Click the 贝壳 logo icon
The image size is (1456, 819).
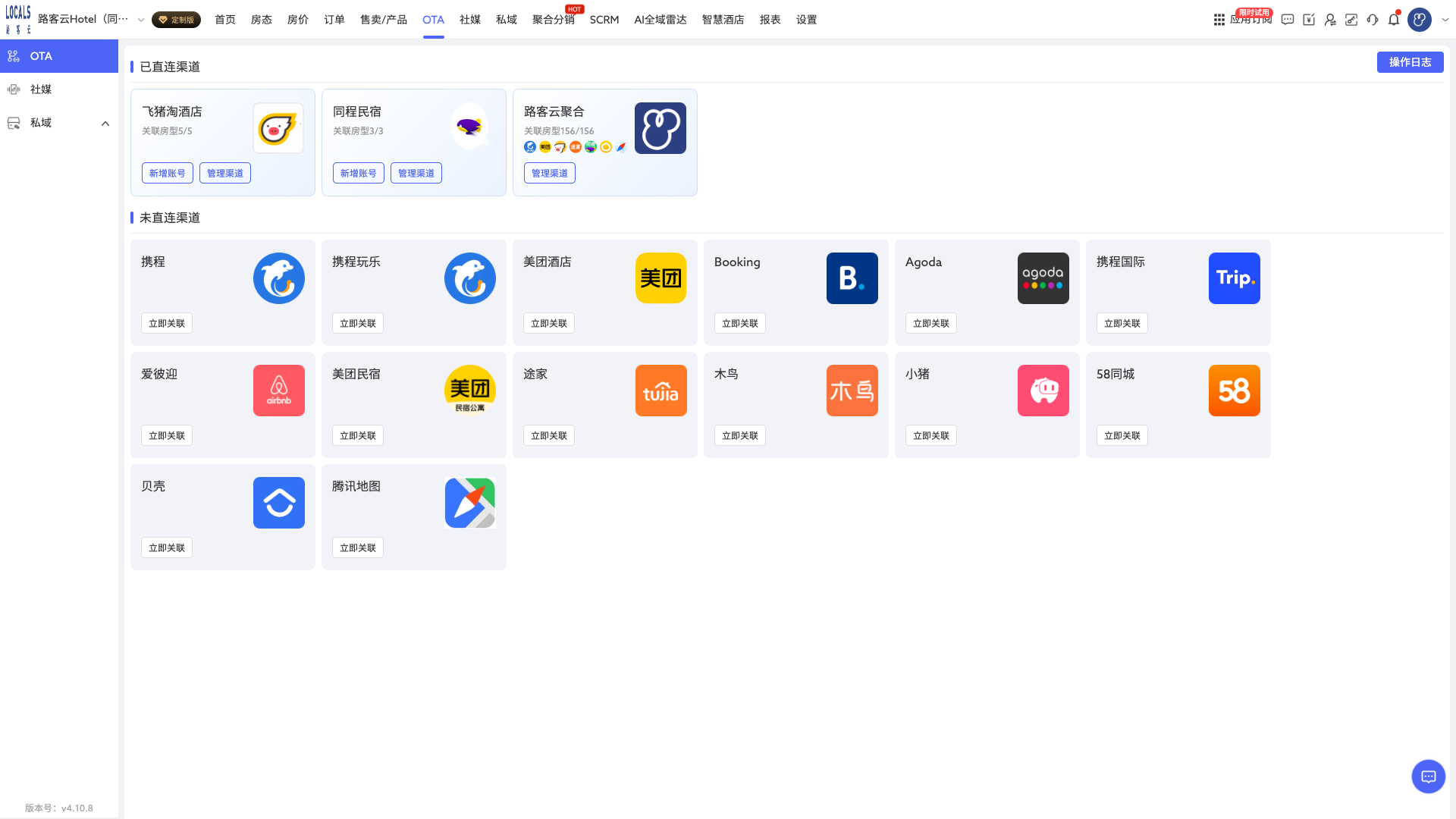(x=279, y=503)
